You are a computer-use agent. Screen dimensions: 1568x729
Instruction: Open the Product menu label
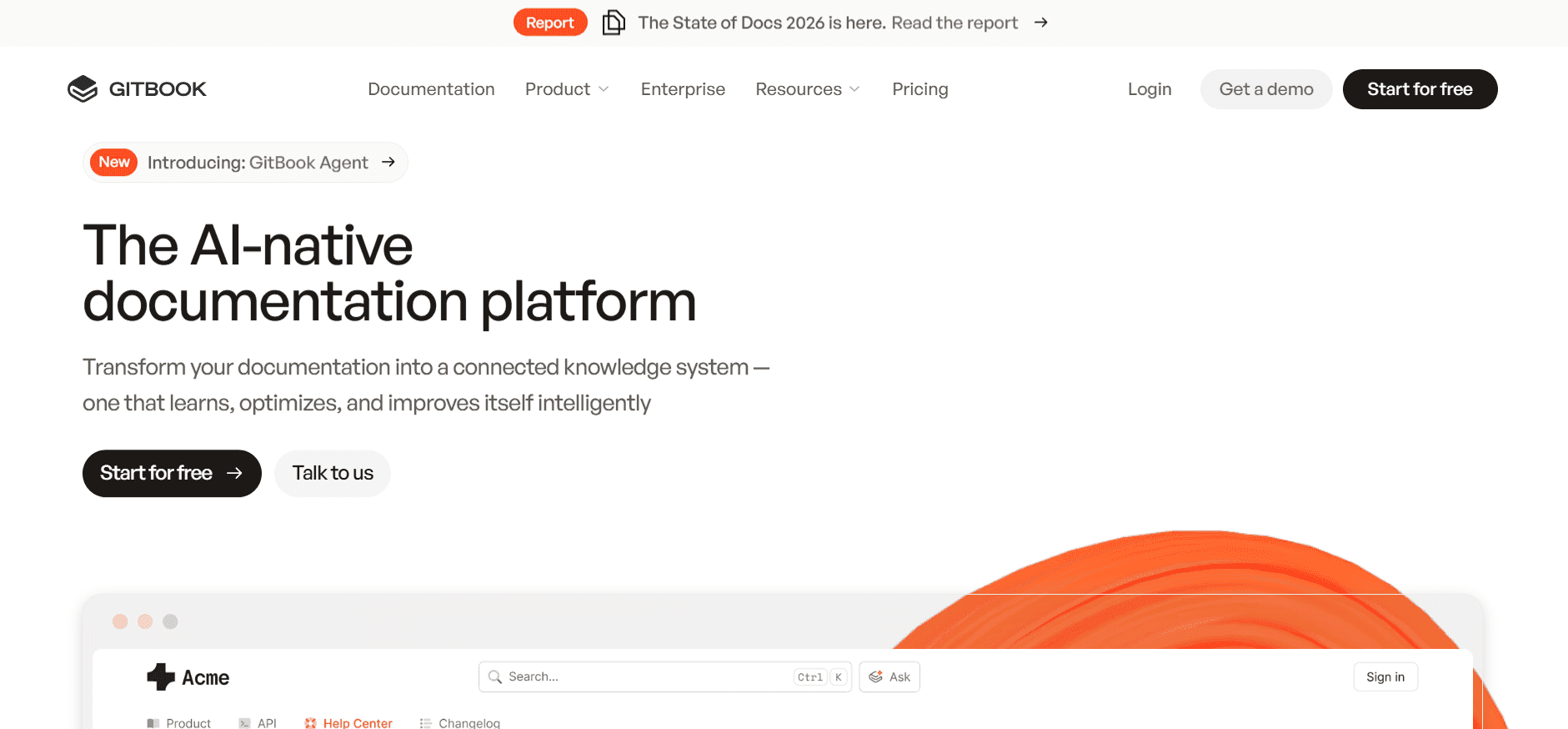(x=558, y=89)
